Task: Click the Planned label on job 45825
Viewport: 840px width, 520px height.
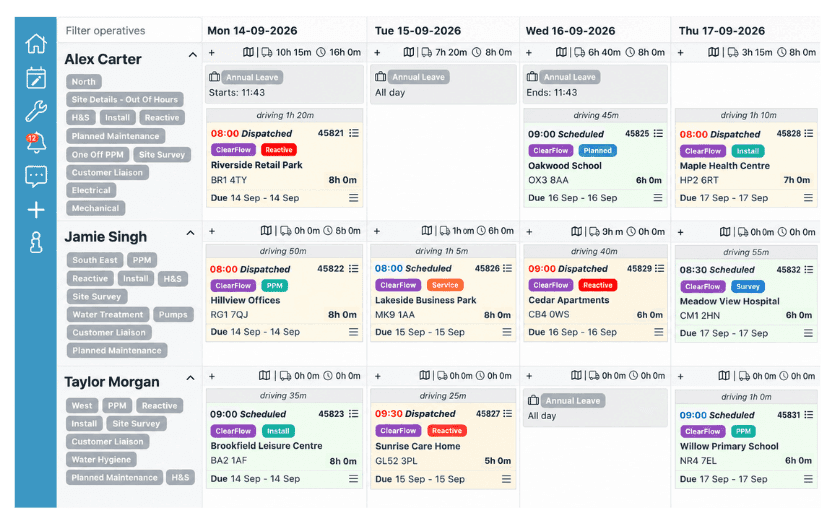Action: (598, 150)
